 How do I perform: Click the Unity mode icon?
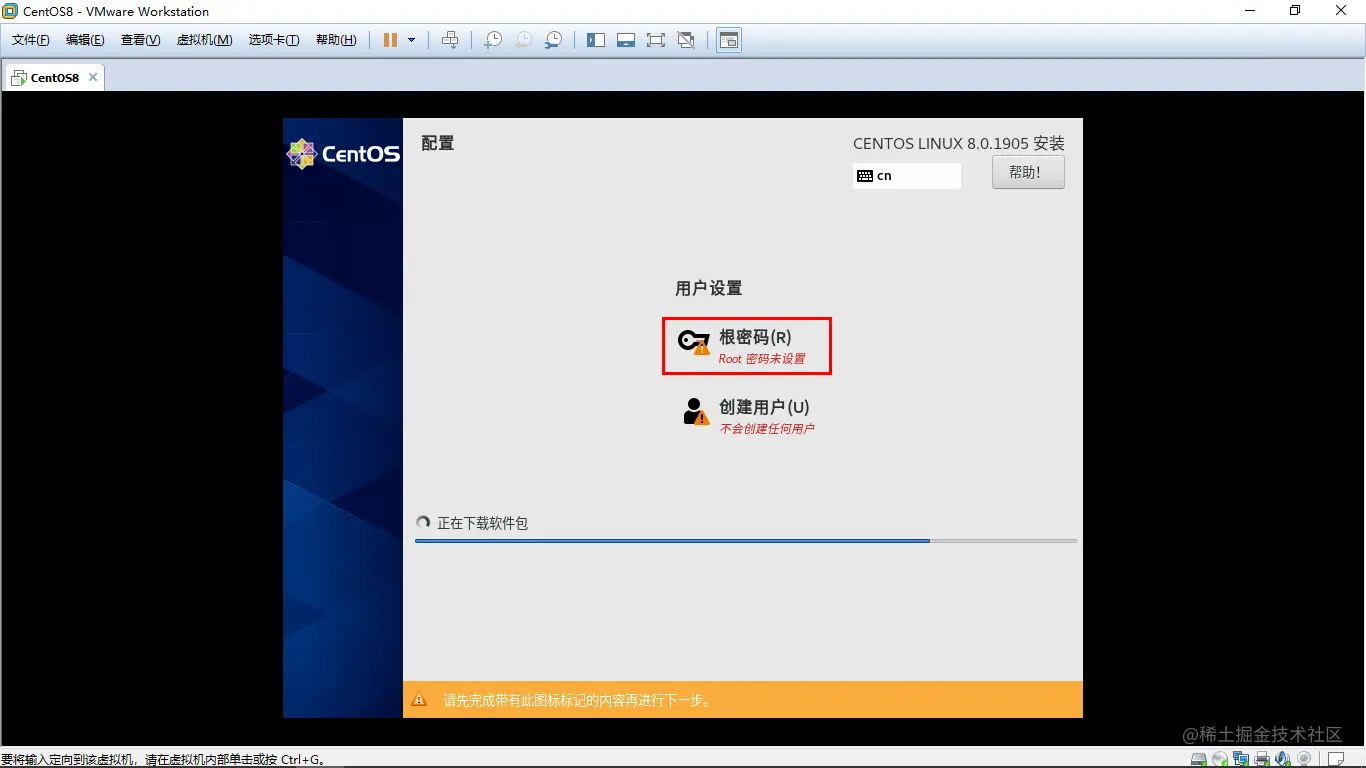[686, 40]
